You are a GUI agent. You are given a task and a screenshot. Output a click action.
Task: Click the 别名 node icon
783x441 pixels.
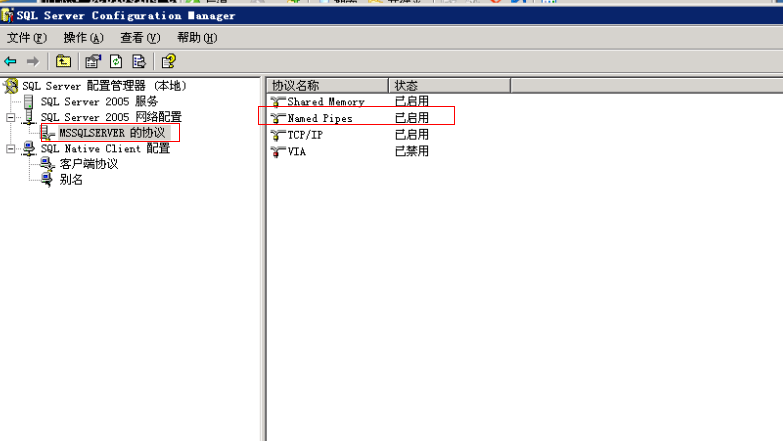[47, 179]
